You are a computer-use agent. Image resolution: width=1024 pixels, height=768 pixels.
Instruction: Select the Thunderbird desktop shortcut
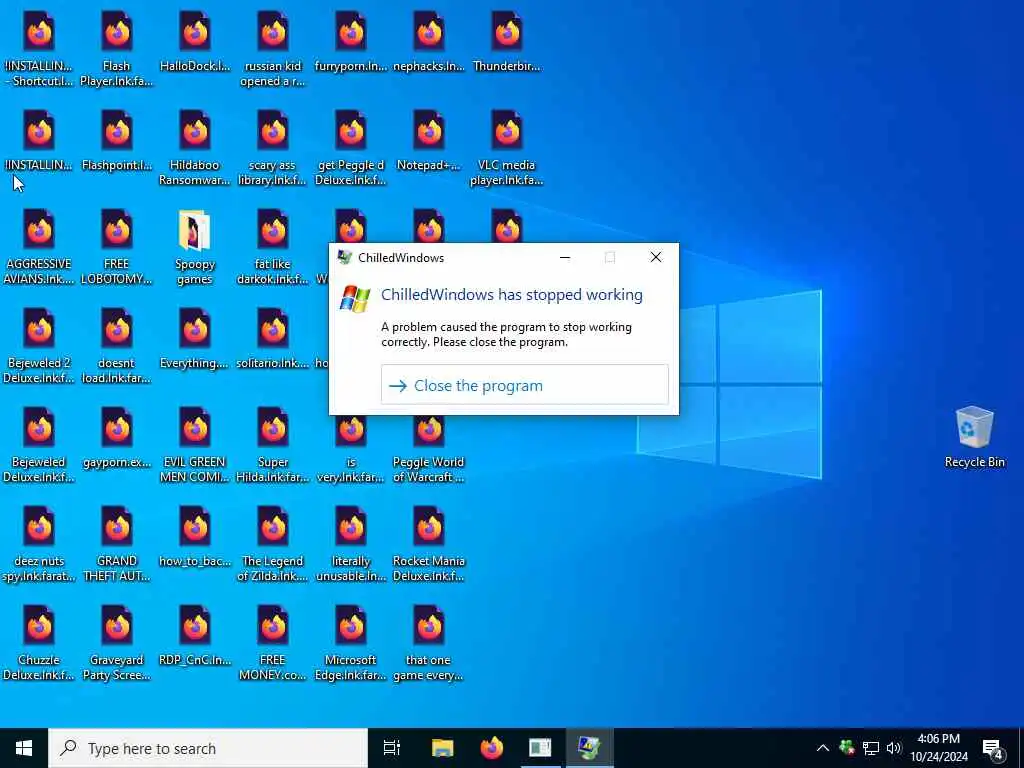point(507,43)
